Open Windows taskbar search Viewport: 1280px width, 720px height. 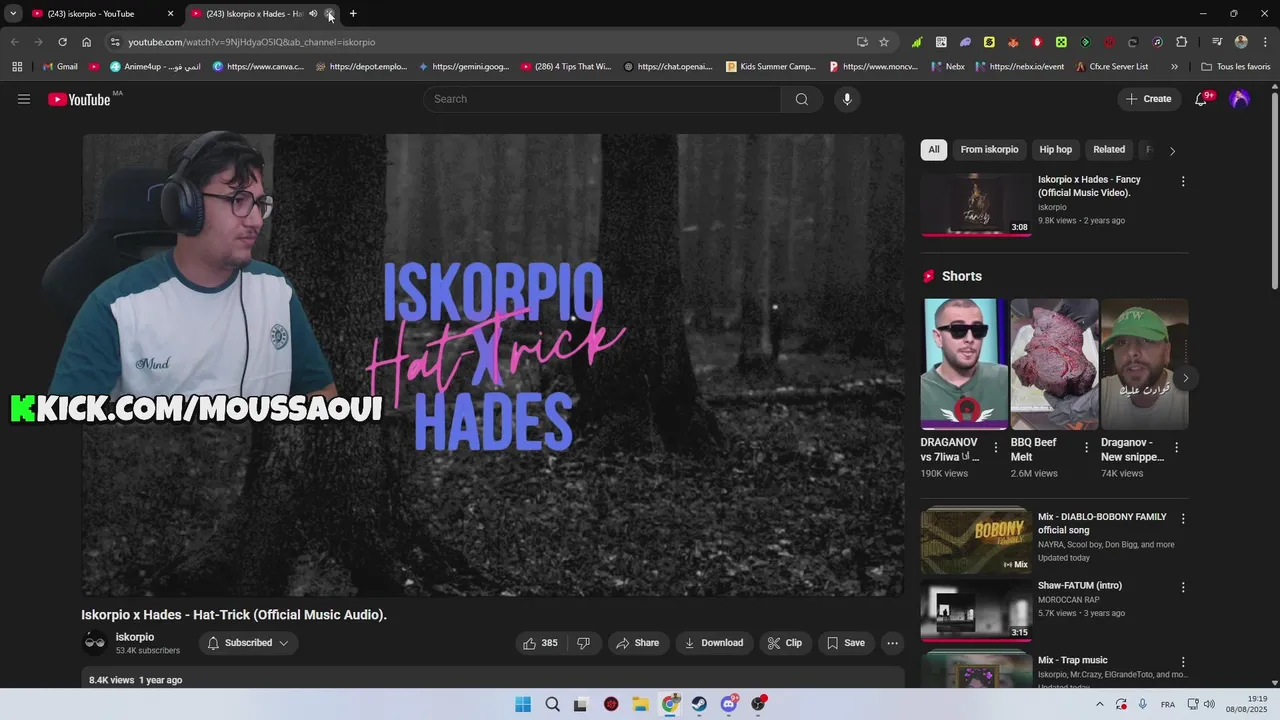552,704
